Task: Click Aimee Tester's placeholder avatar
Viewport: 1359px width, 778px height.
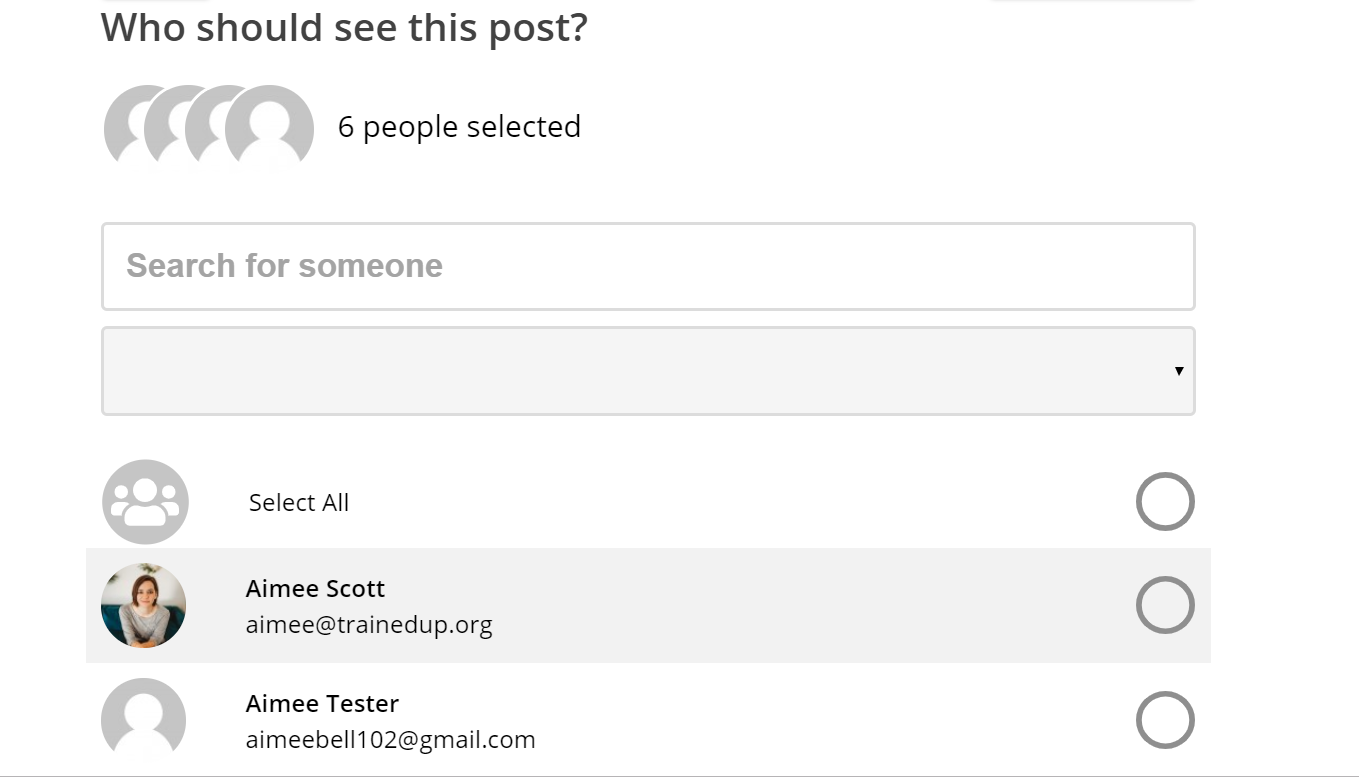Action: coord(144,719)
